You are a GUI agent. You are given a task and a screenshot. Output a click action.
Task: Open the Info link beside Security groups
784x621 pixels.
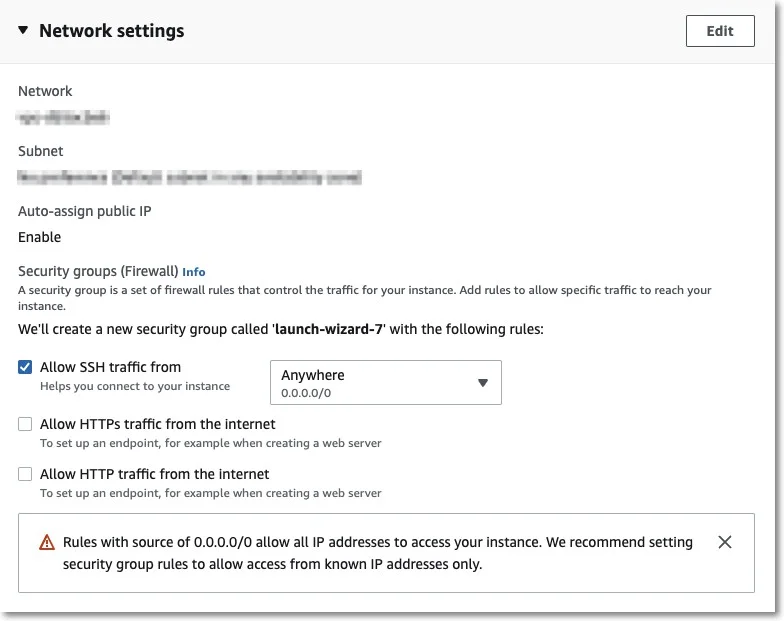(x=194, y=272)
